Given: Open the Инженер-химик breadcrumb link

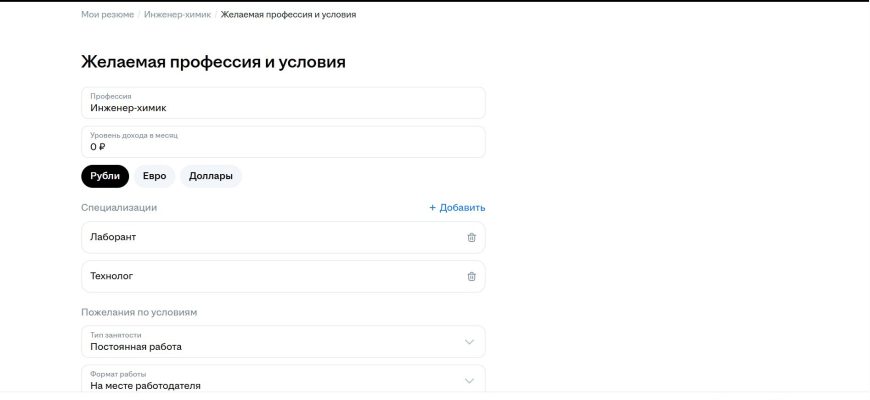Looking at the screenshot, I should [177, 15].
